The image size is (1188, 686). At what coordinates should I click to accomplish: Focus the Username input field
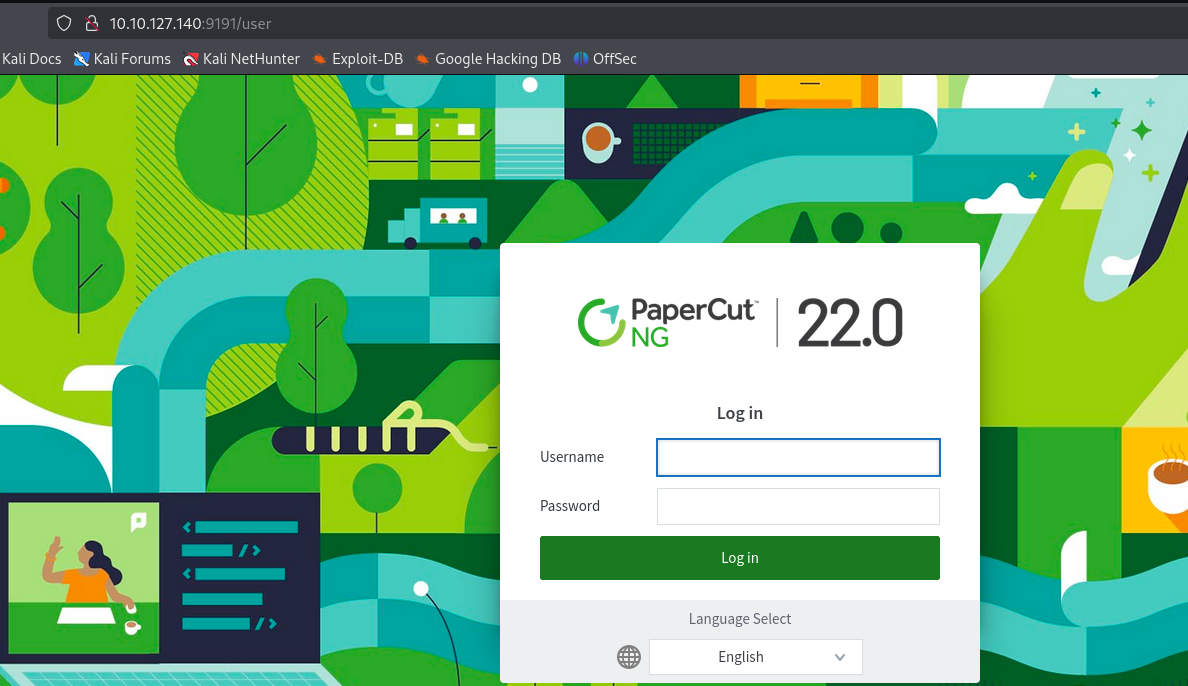(x=798, y=457)
